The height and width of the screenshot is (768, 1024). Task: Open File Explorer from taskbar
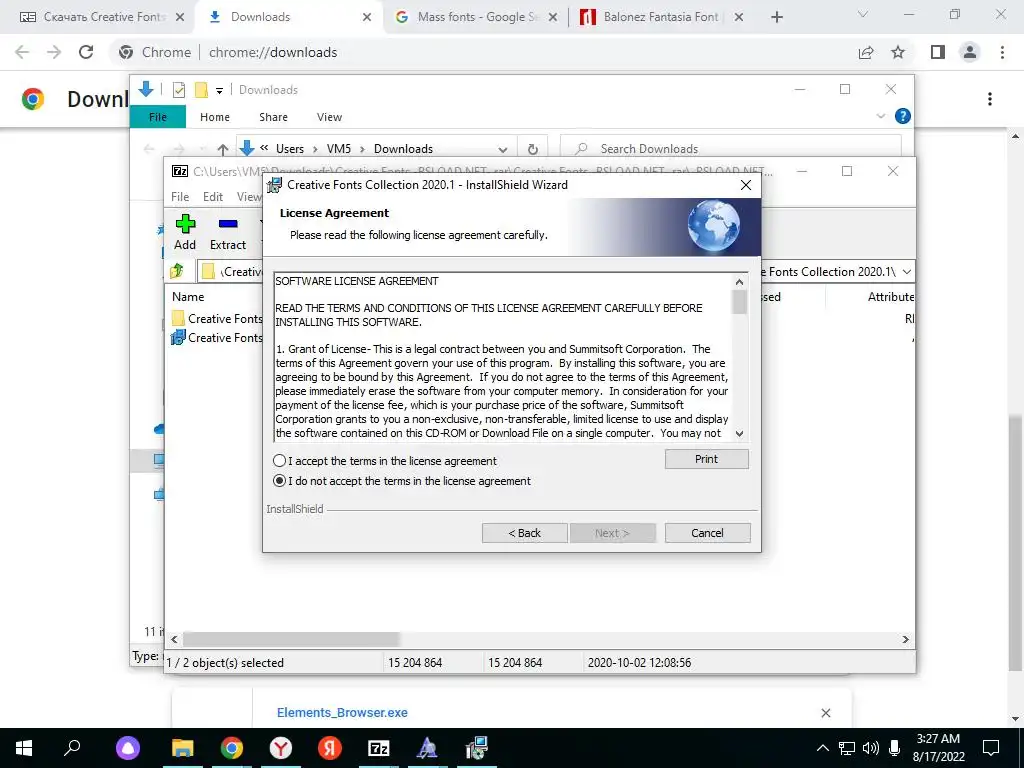pyautogui.click(x=183, y=748)
